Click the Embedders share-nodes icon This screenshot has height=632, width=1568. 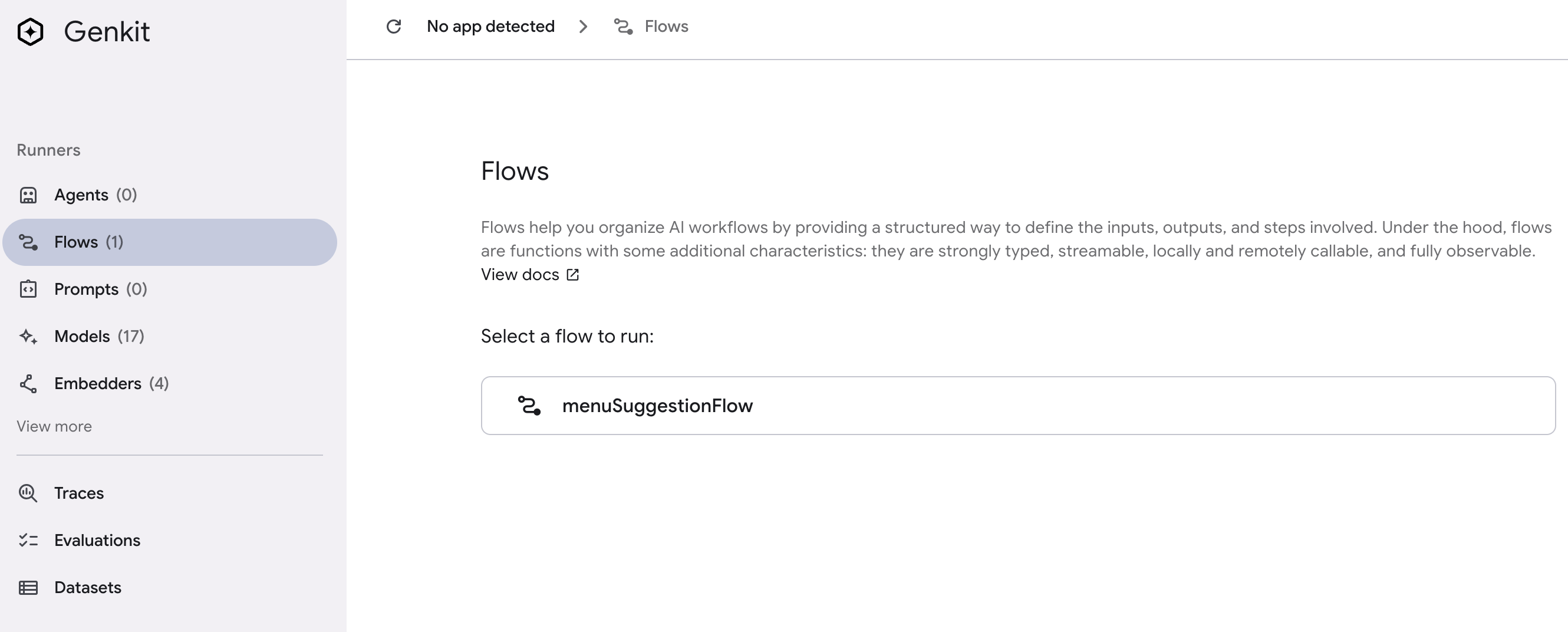coord(28,384)
